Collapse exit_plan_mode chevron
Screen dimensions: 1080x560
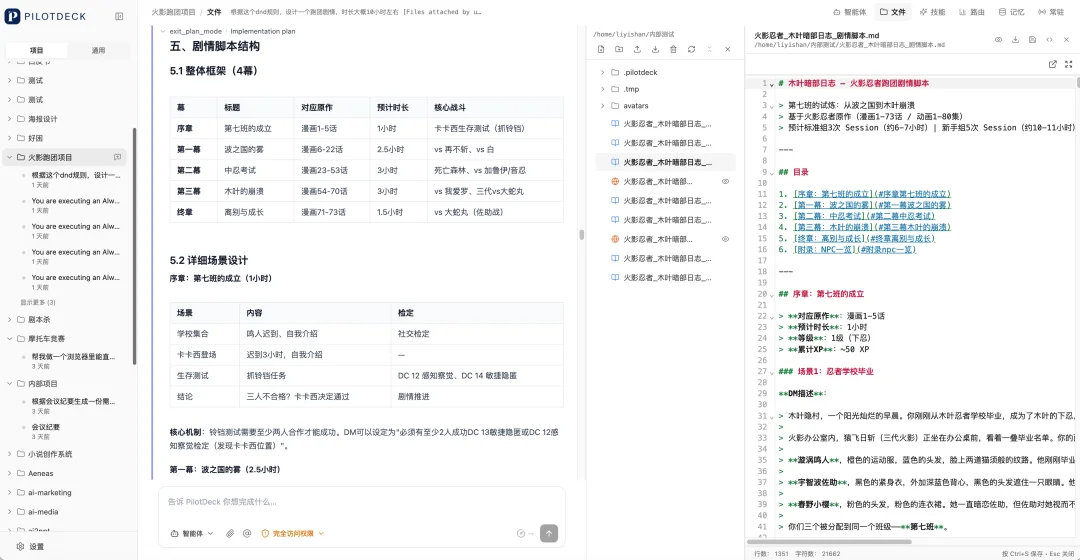163,31
